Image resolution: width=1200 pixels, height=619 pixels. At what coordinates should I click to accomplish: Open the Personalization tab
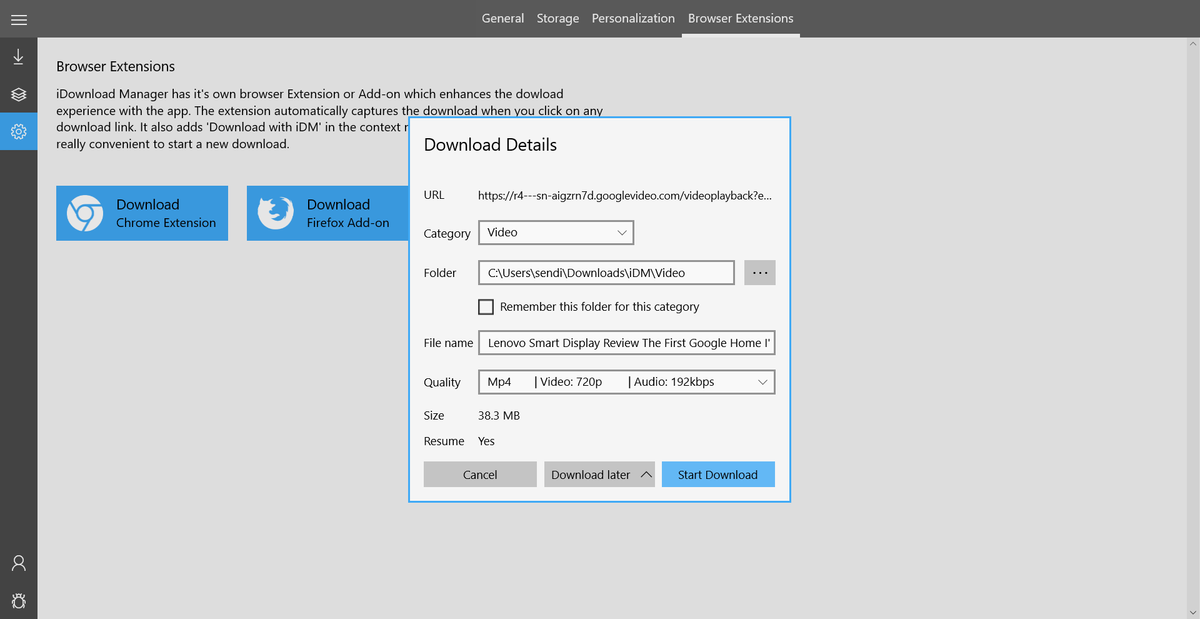click(x=633, y=18)
